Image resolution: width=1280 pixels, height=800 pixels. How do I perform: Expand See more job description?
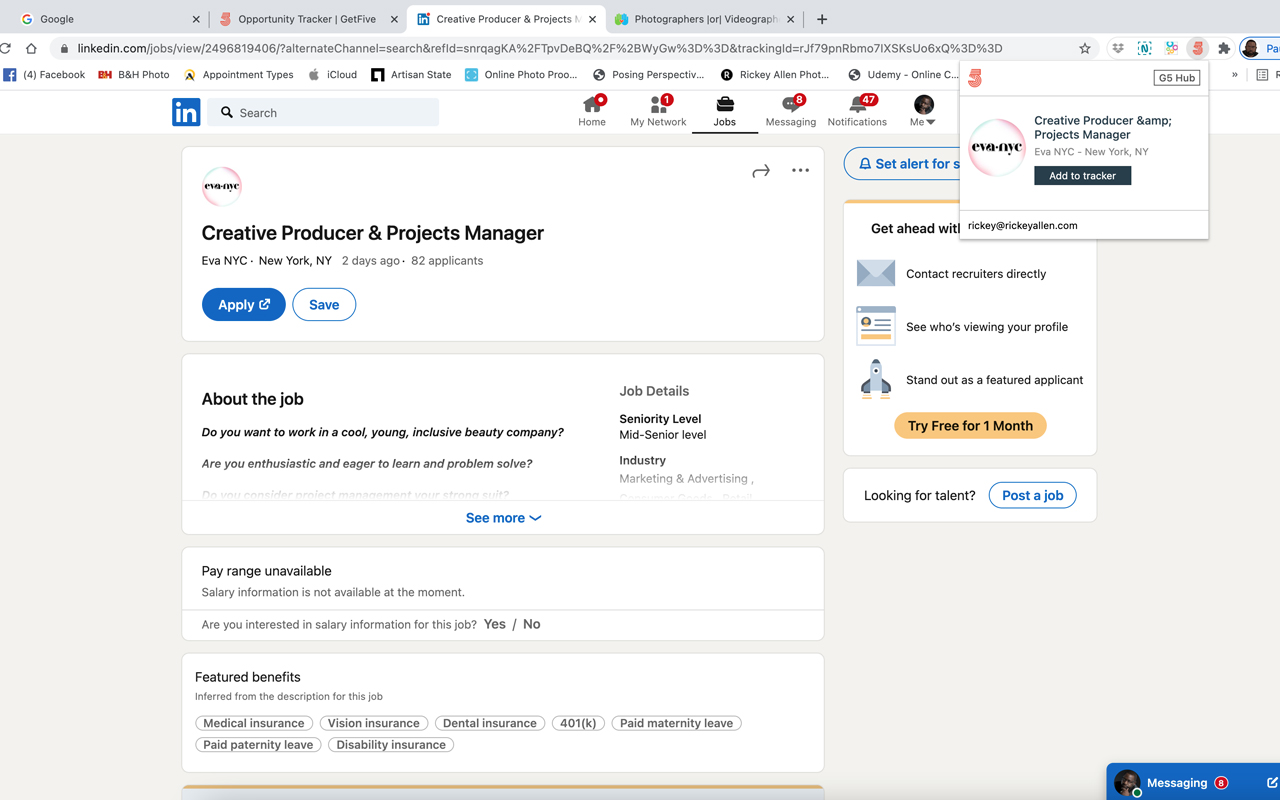click(503, 518)
